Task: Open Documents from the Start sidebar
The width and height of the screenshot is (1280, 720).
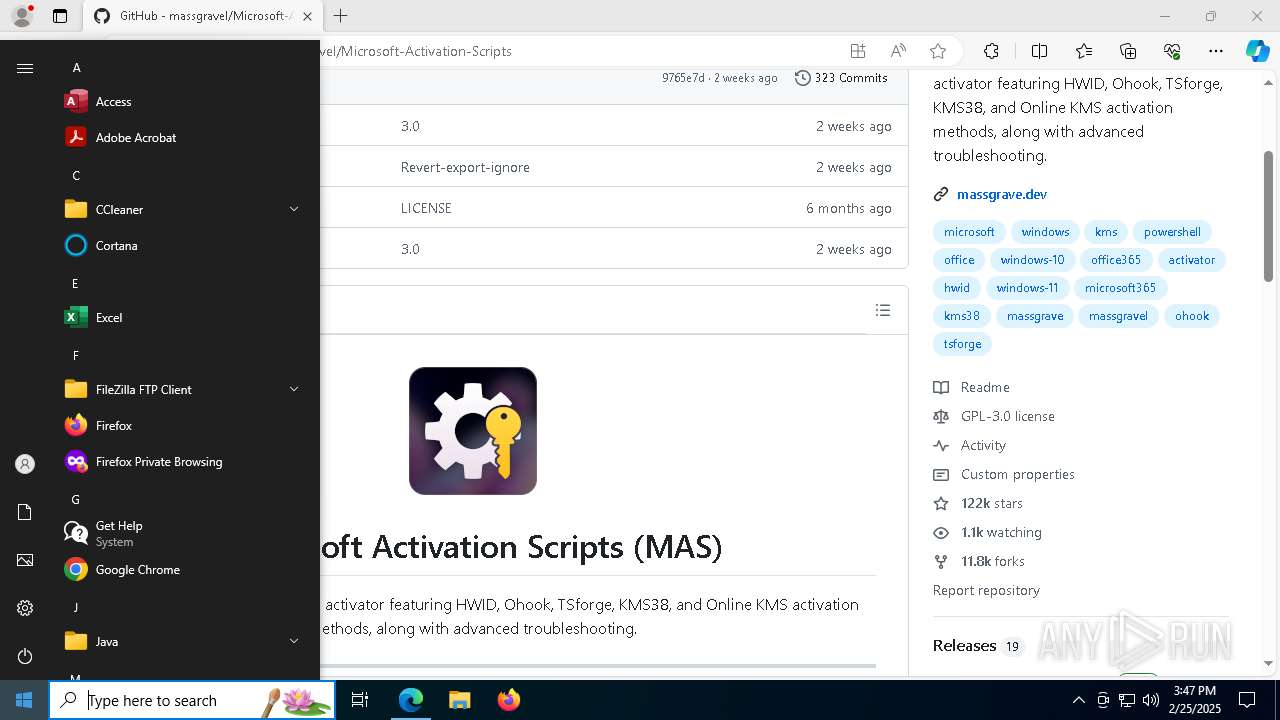Action: point(25,512)
